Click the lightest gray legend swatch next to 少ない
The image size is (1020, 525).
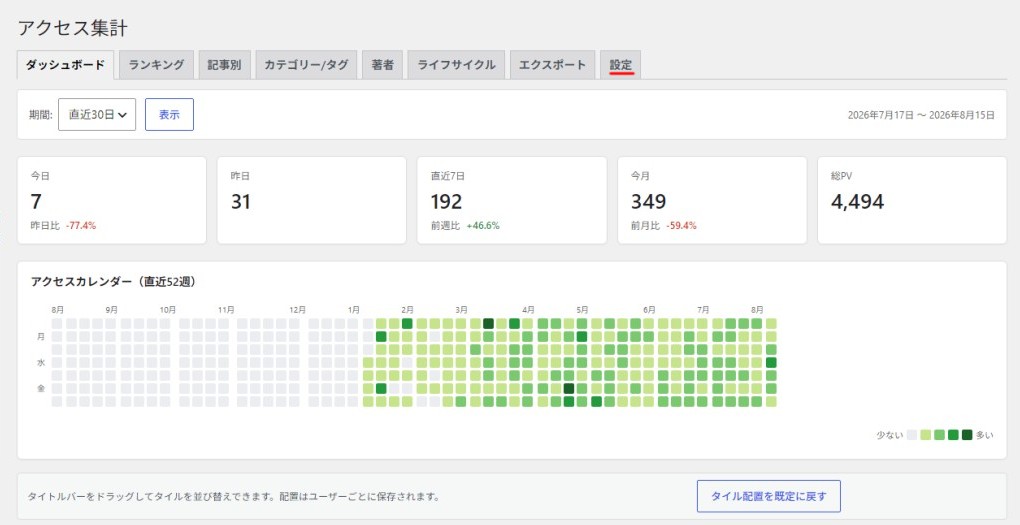point(912,435)
